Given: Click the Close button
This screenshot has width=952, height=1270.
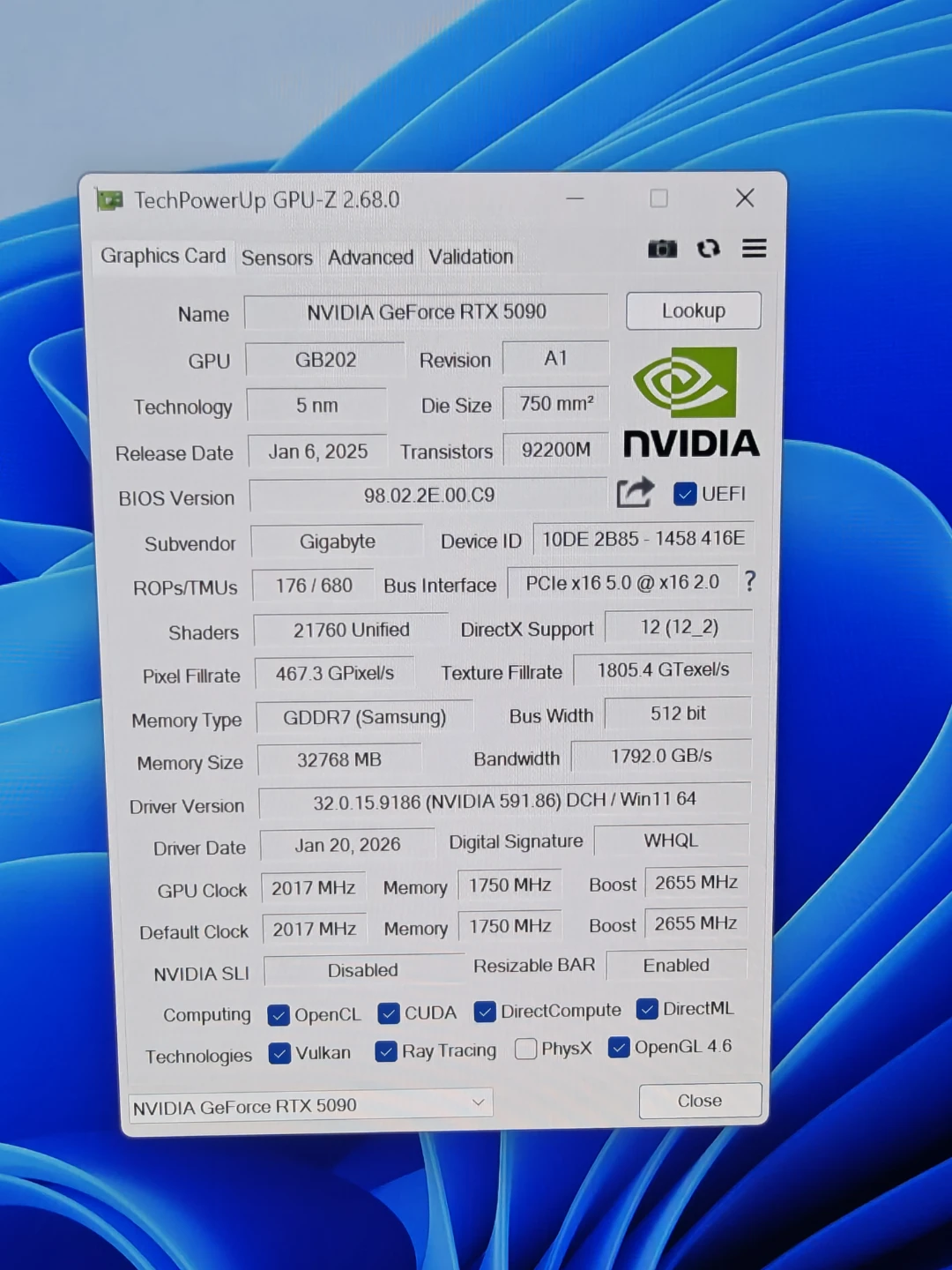Looking at the screenshot, I should pos(700,1101).
